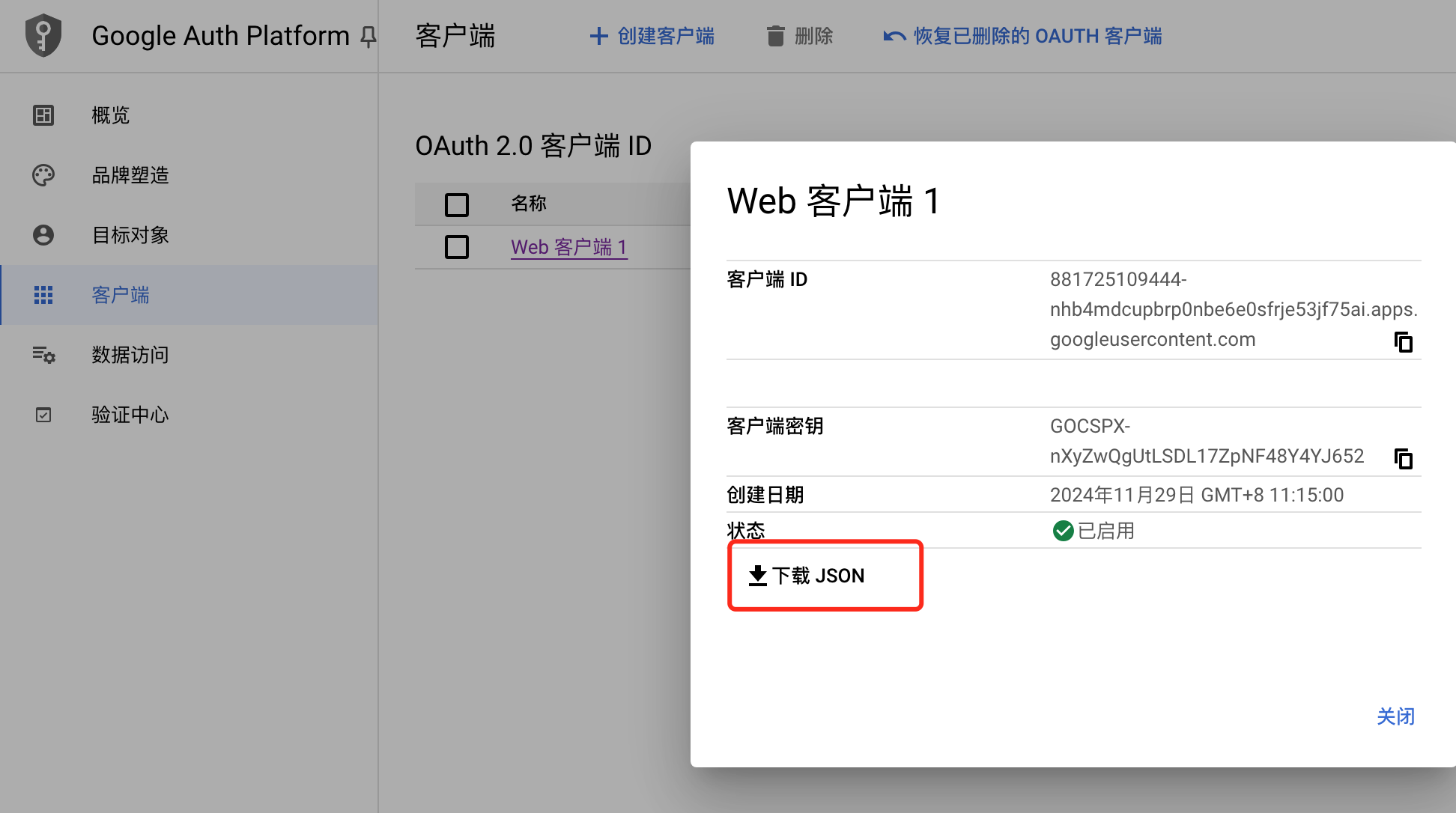Click 恢复已删除的 OAUTH 客户端

1022,36
